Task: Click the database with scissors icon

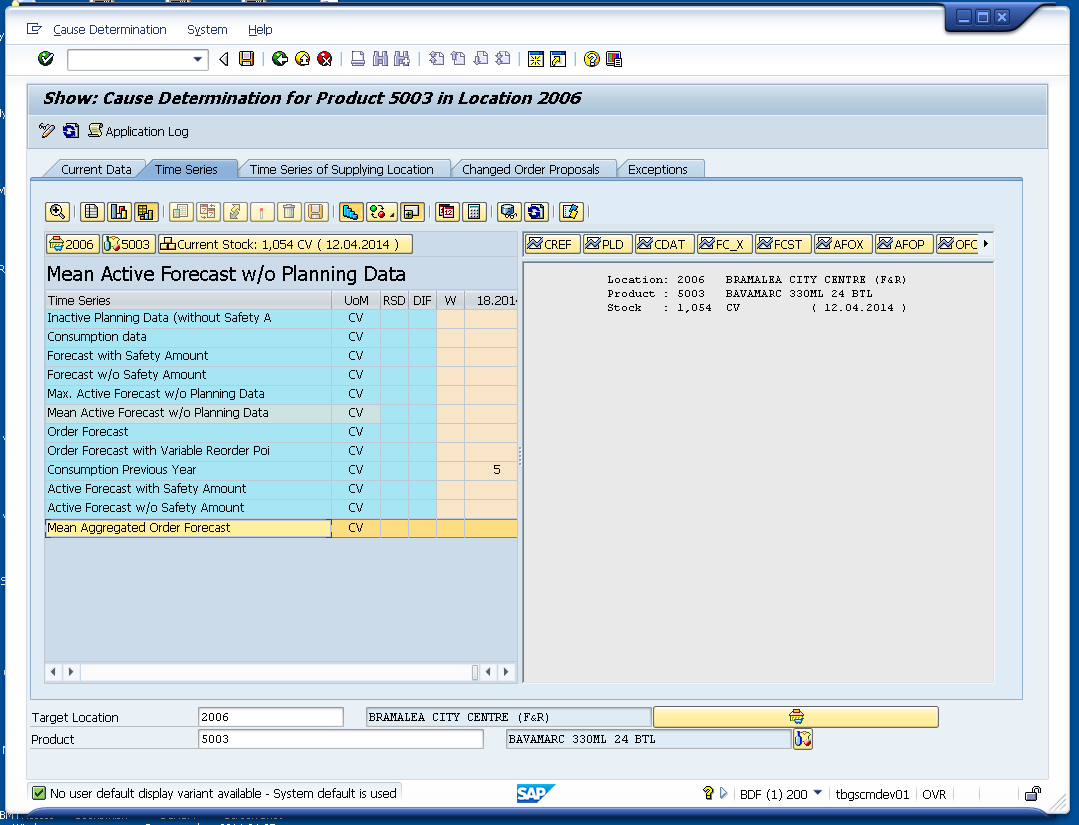Action: coord(509,212)
